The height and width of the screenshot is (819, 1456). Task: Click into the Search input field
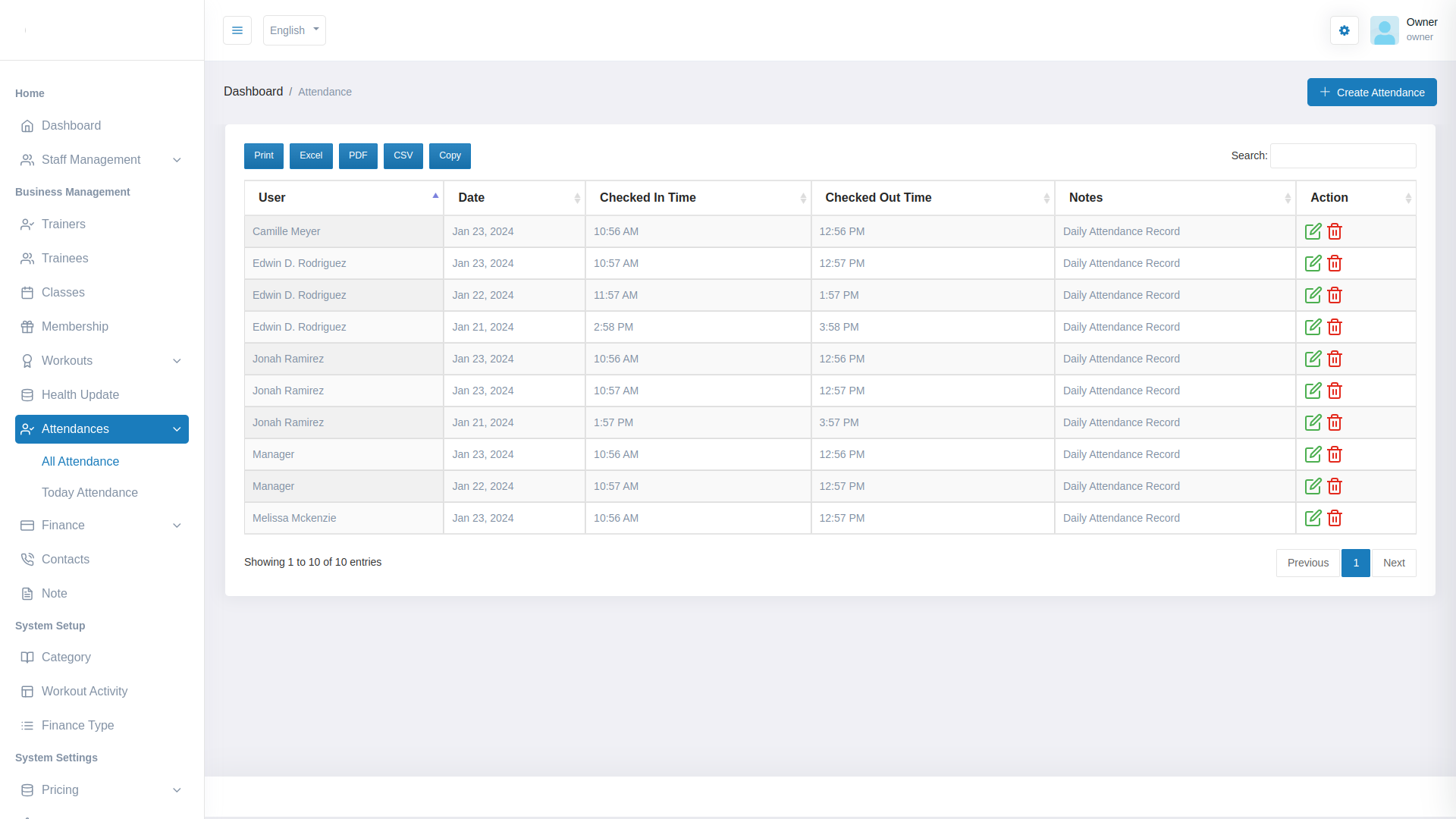pyautogui.click(x=1342, y=156)
